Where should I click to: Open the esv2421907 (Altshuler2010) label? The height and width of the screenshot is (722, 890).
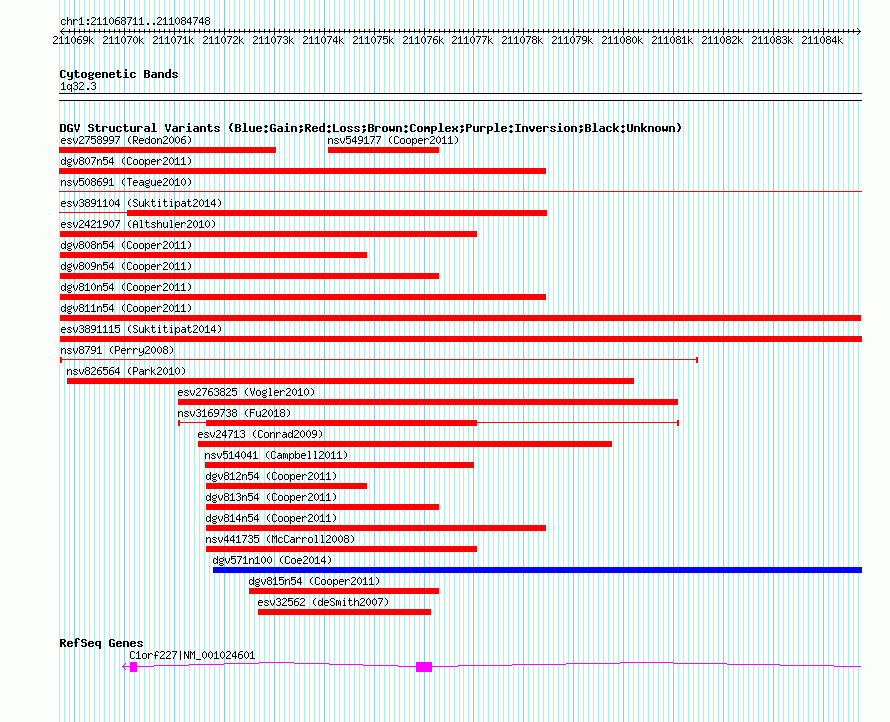tap(138, 224)
